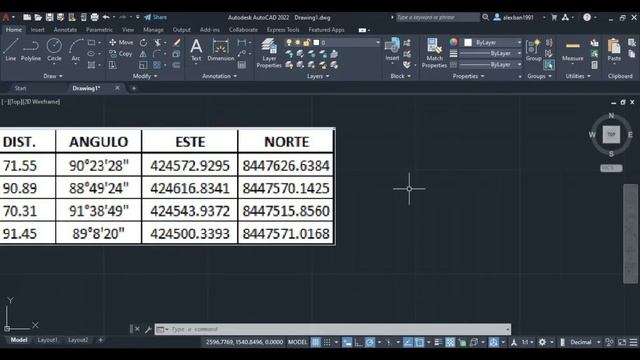Click the Paste icon
This screenshot has width=640, height=360.
tap(614, 50)
